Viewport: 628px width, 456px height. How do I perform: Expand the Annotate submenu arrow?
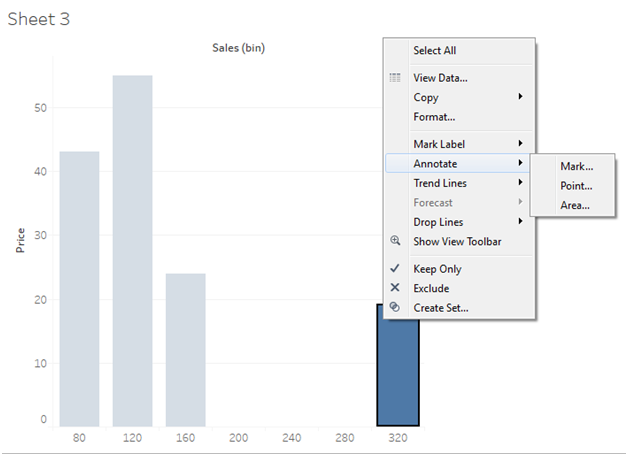coord(520,163)
